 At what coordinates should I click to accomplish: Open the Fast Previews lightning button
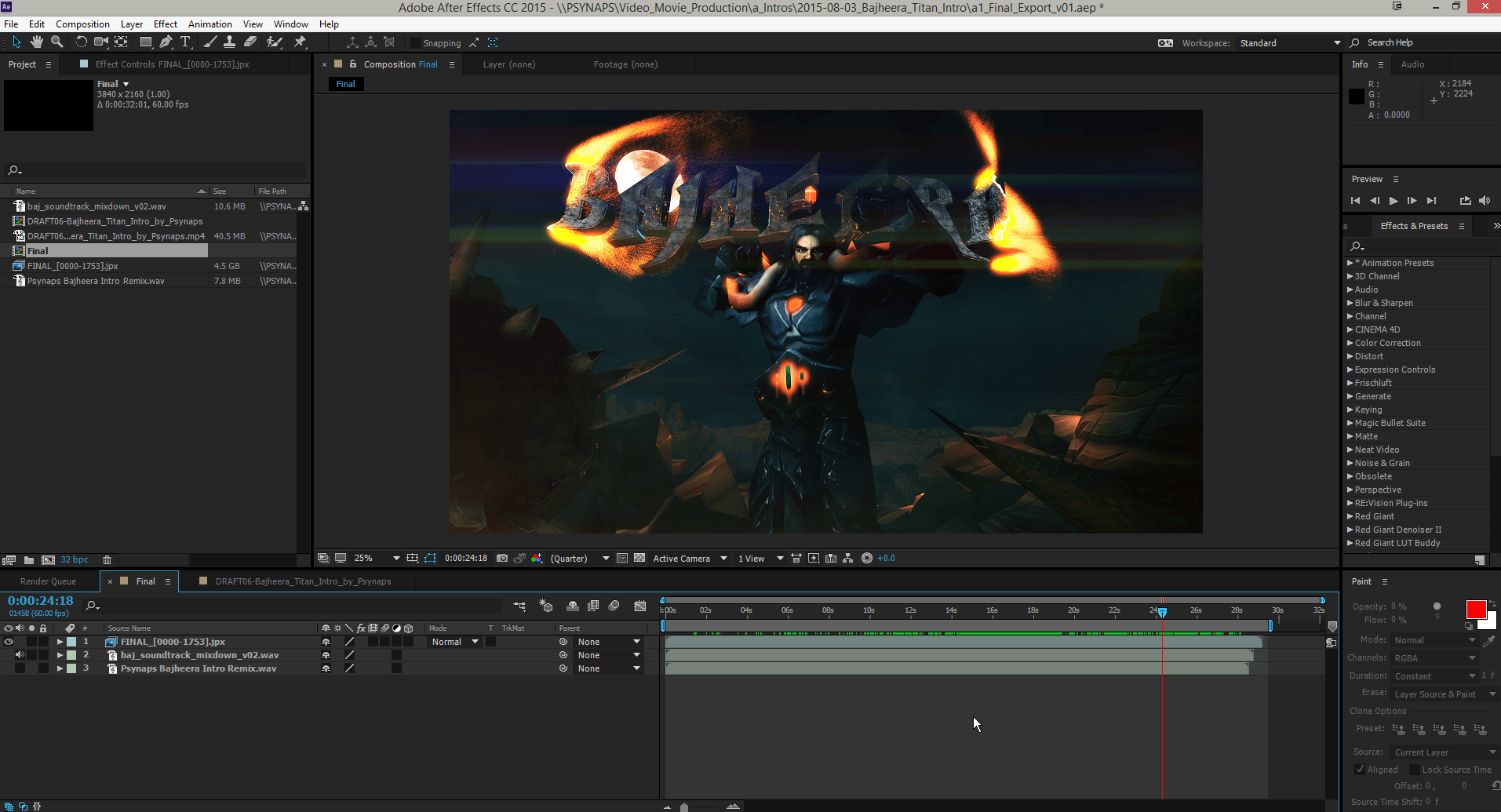click(x=814, y=559)
